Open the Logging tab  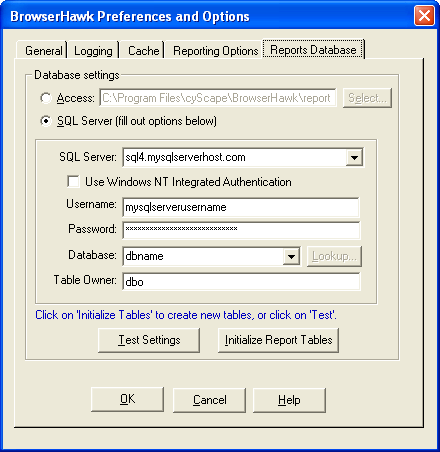click(93, 51)
